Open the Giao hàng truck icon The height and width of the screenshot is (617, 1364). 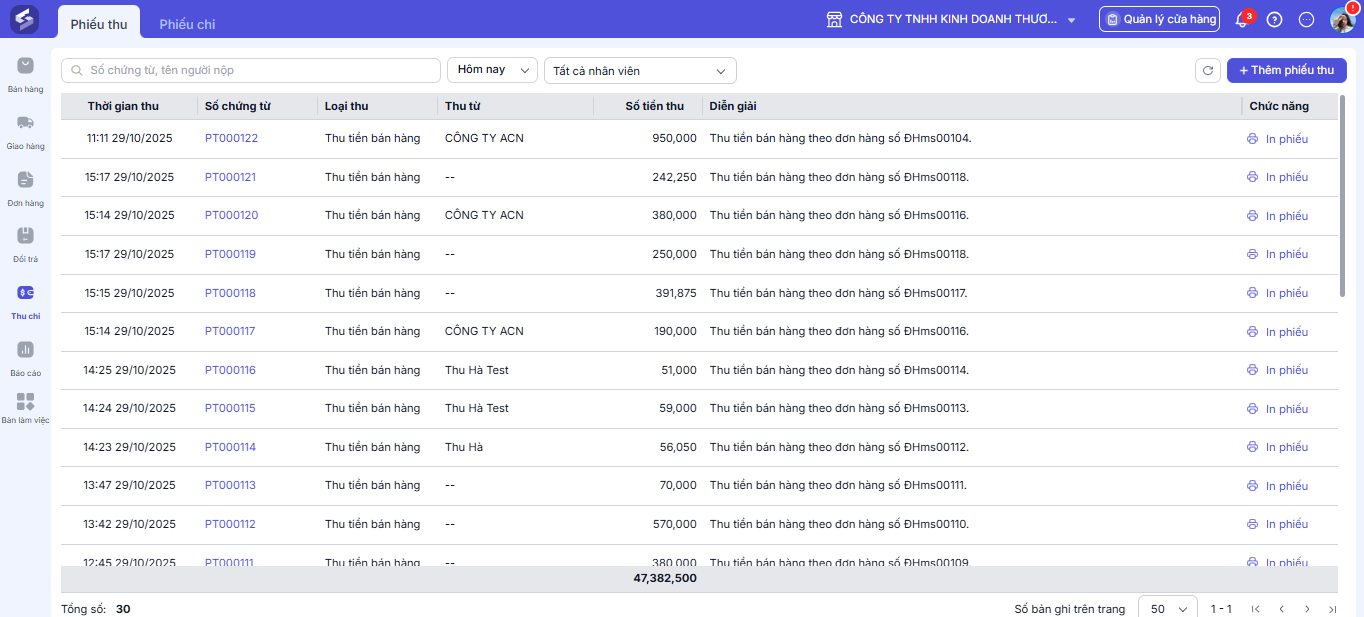[x=25, y=123]
